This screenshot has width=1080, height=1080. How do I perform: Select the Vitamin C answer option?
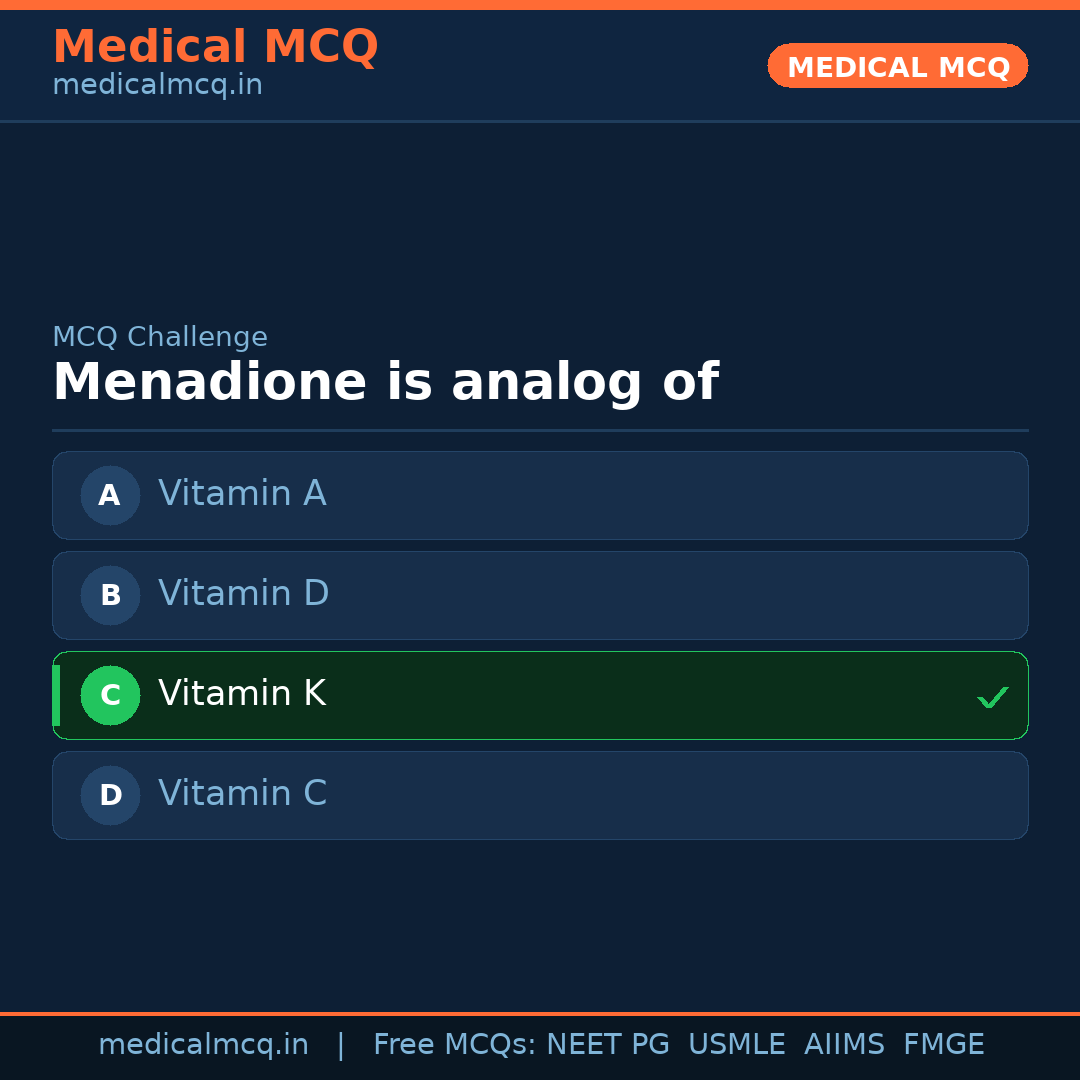click(540, 795)
